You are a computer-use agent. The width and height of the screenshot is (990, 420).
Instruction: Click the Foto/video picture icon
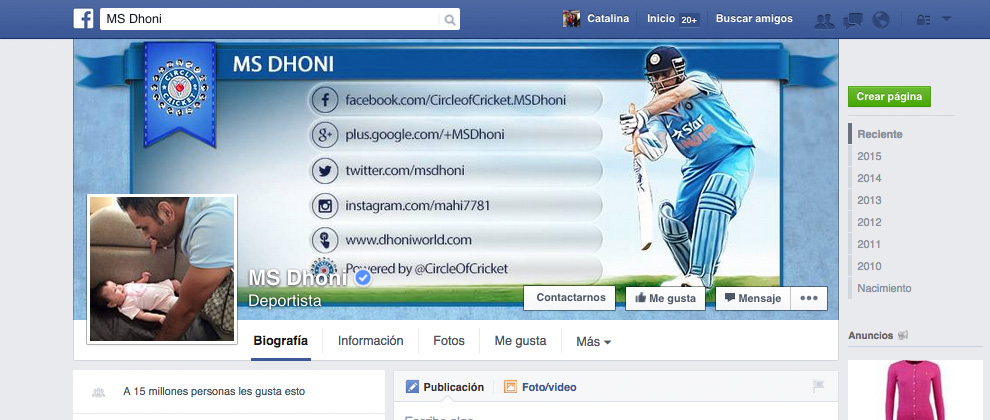(510, 387)
